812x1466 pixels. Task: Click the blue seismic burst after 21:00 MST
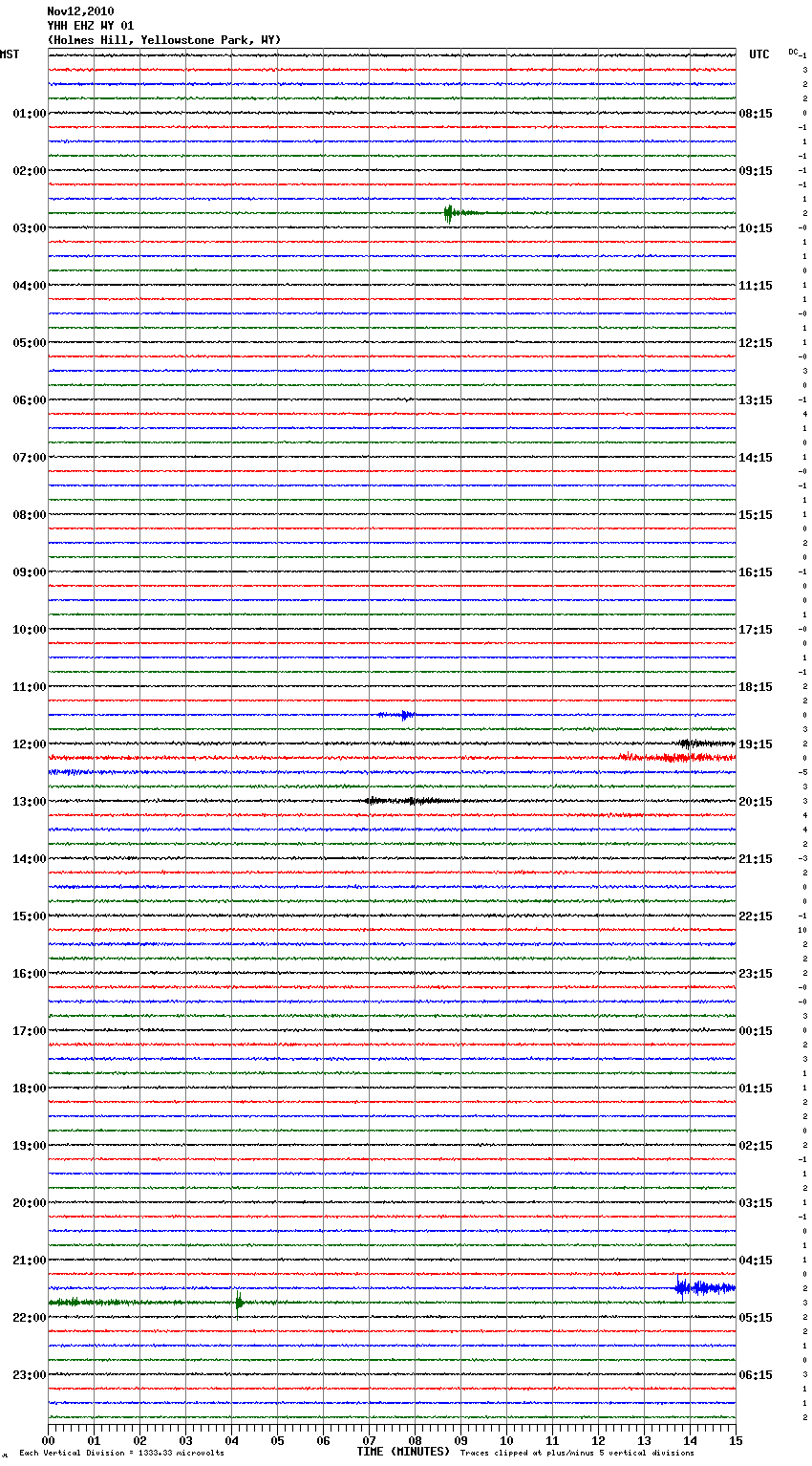(704, 1287)
